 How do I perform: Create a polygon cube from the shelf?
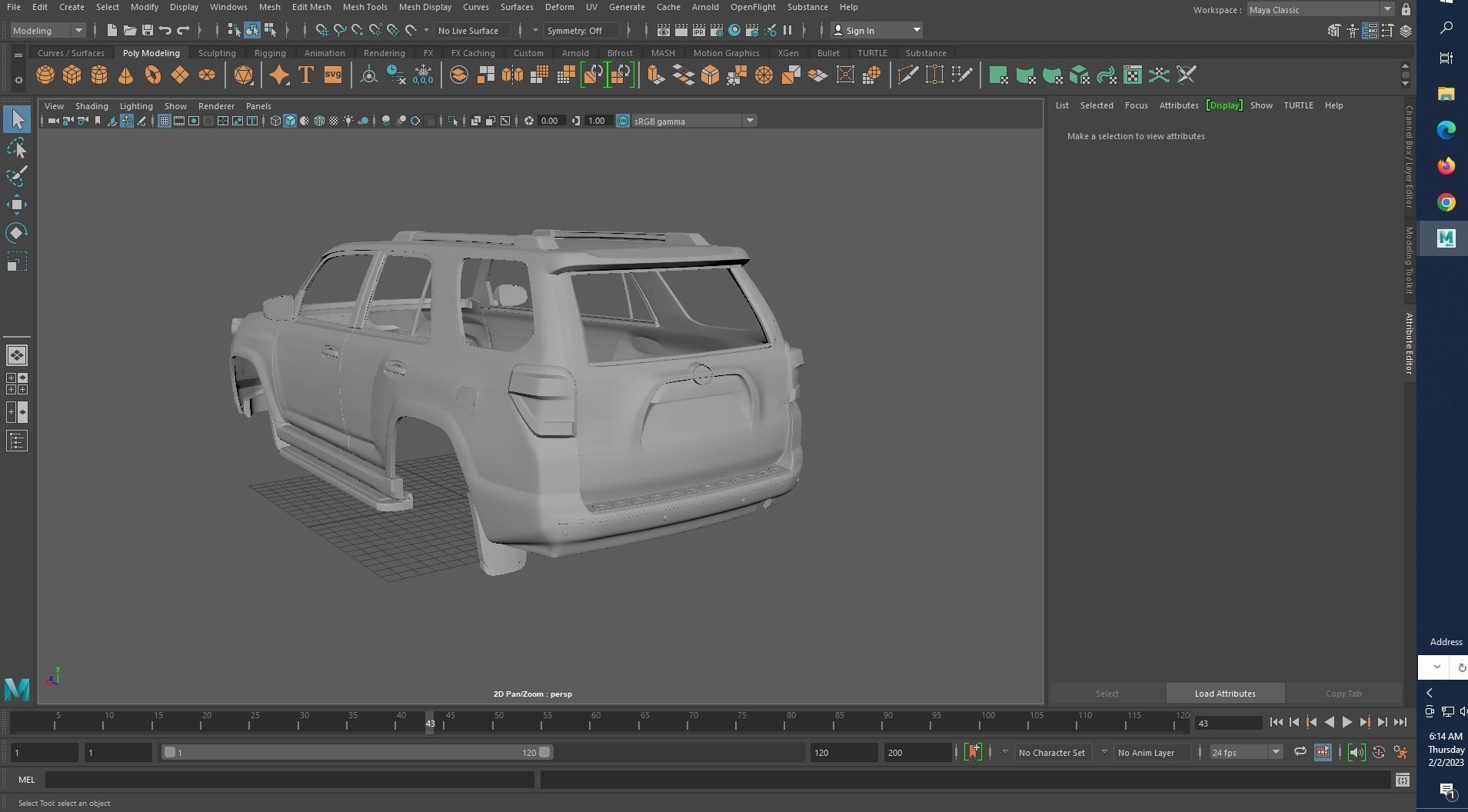tap(72, 75)
